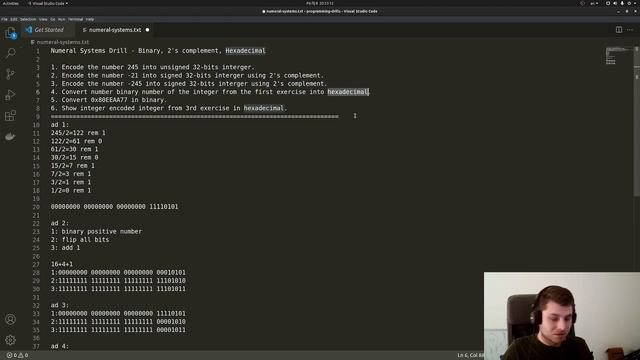Click the Ln 6 cursor position status item
The height and width of the screenshot is (360, 640).
coord(470,355)
